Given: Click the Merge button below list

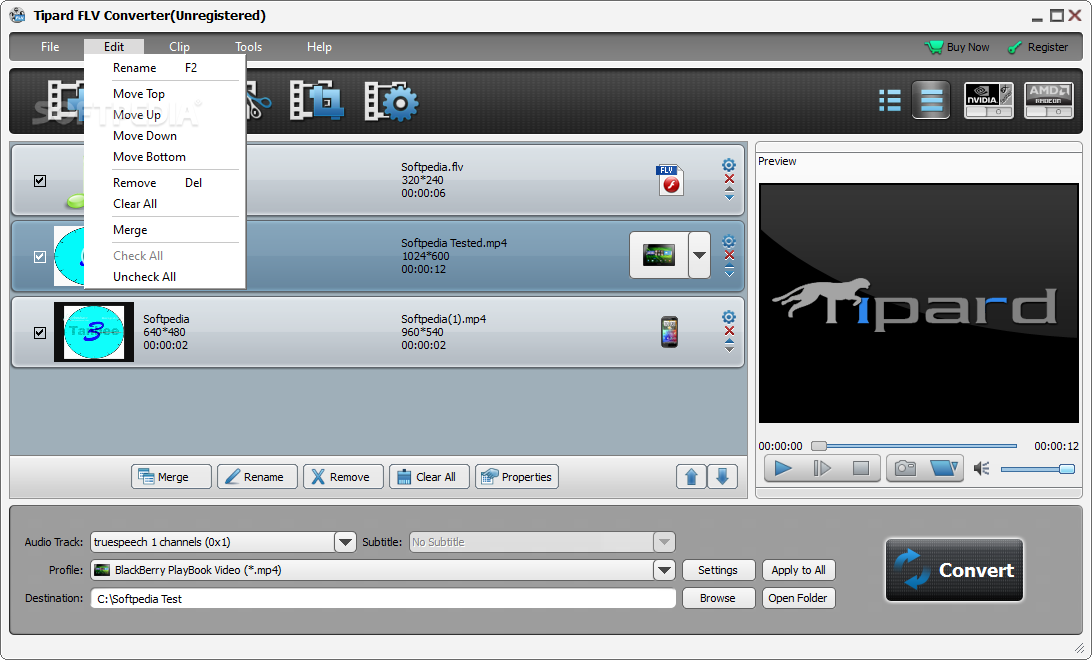Looking at the screenshot, I should tap(171, 477).
